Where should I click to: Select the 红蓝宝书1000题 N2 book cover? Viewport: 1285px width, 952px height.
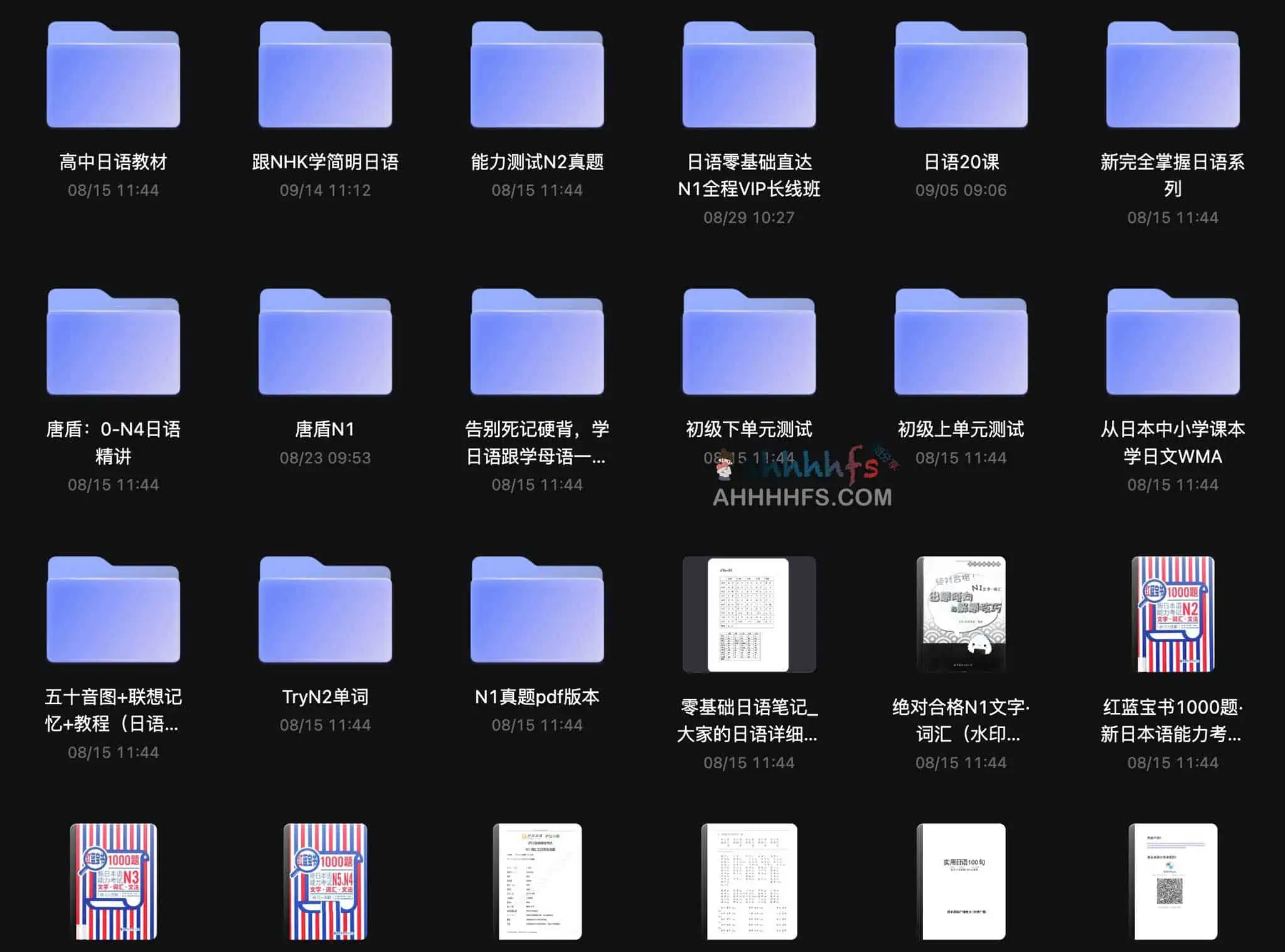[x=1173, y=614]
